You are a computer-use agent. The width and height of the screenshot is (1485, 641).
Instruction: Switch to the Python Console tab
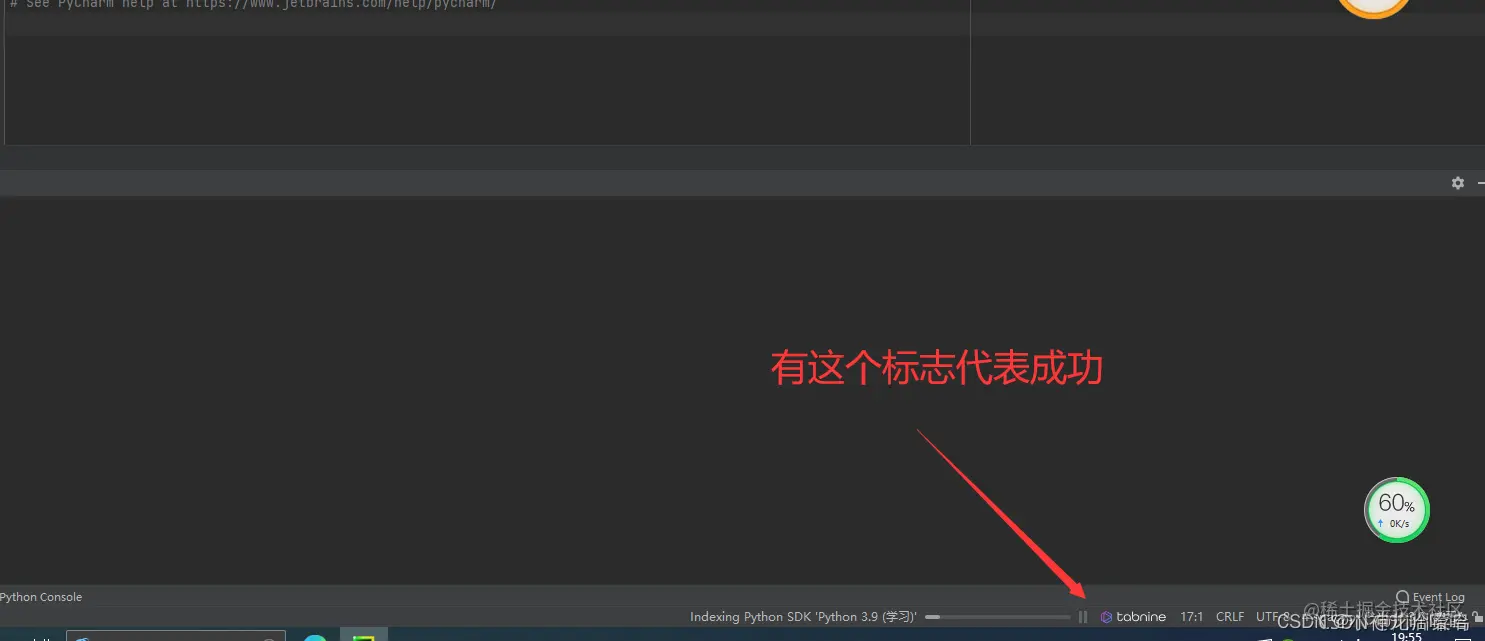click(x=40, y=597)
